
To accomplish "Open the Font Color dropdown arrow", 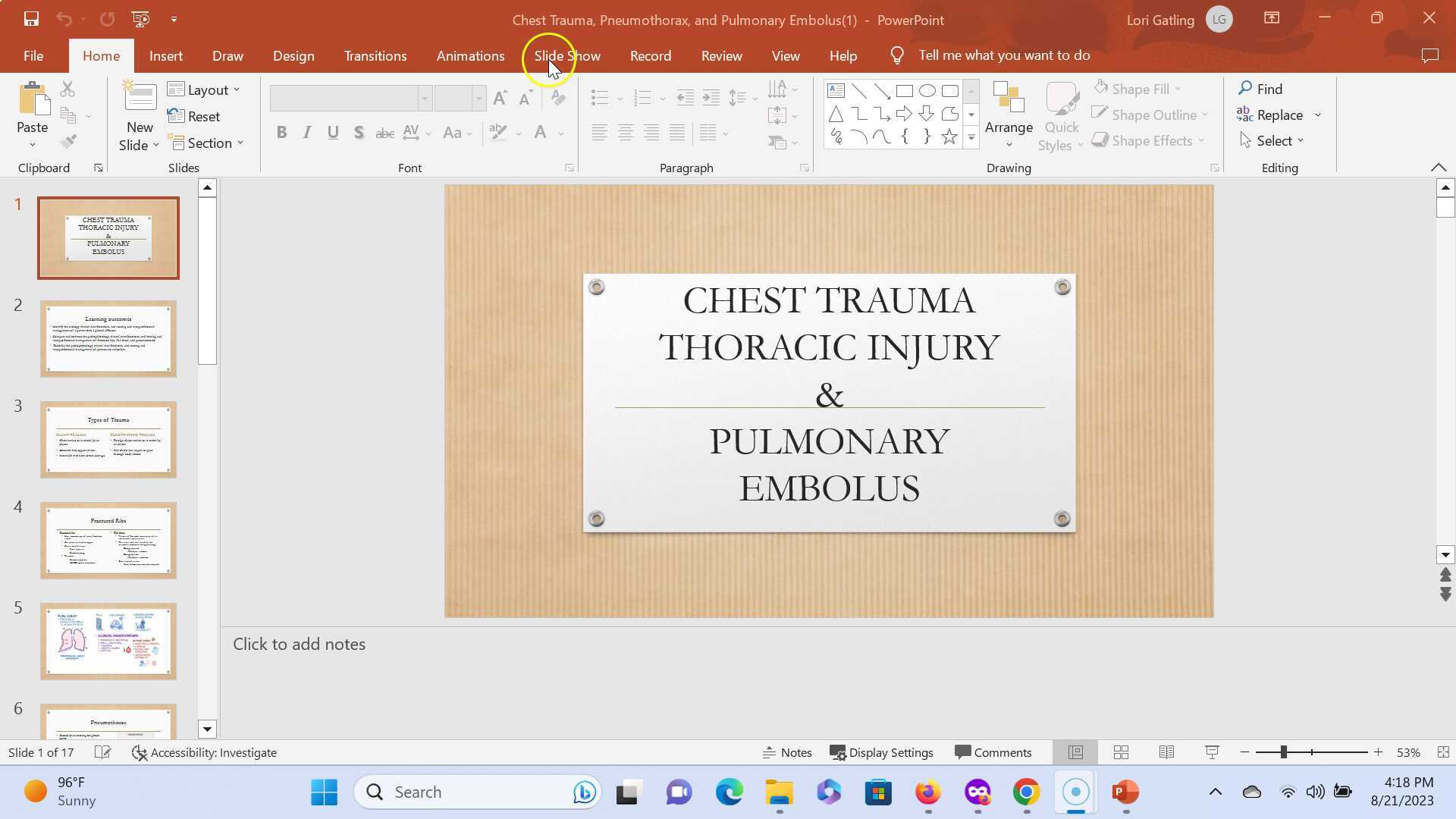I will coord(560,133).
